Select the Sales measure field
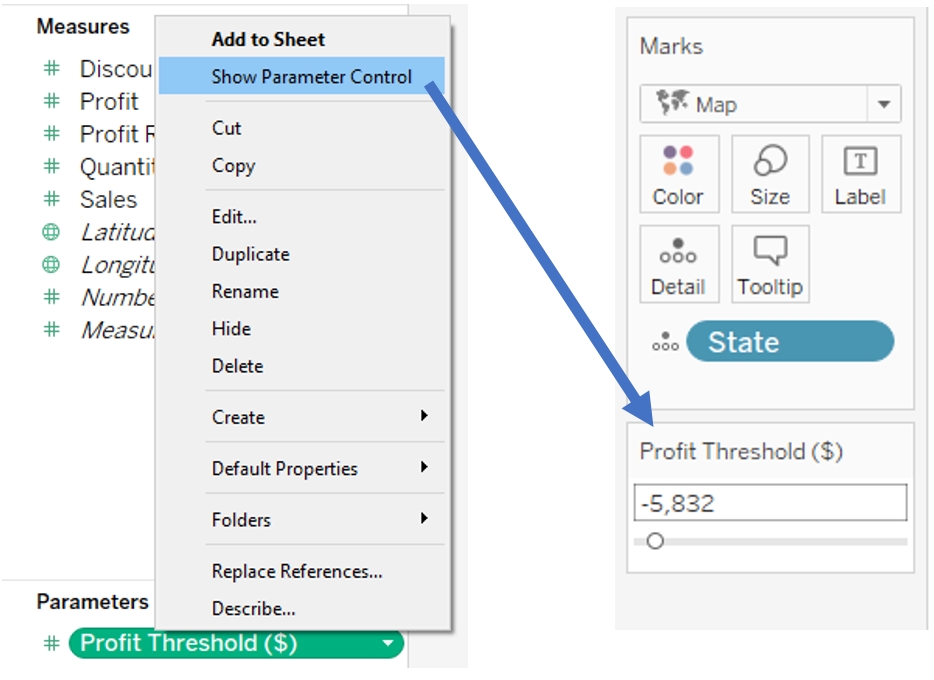This screenshot has height=680, width=934. [x=108, y=199]
